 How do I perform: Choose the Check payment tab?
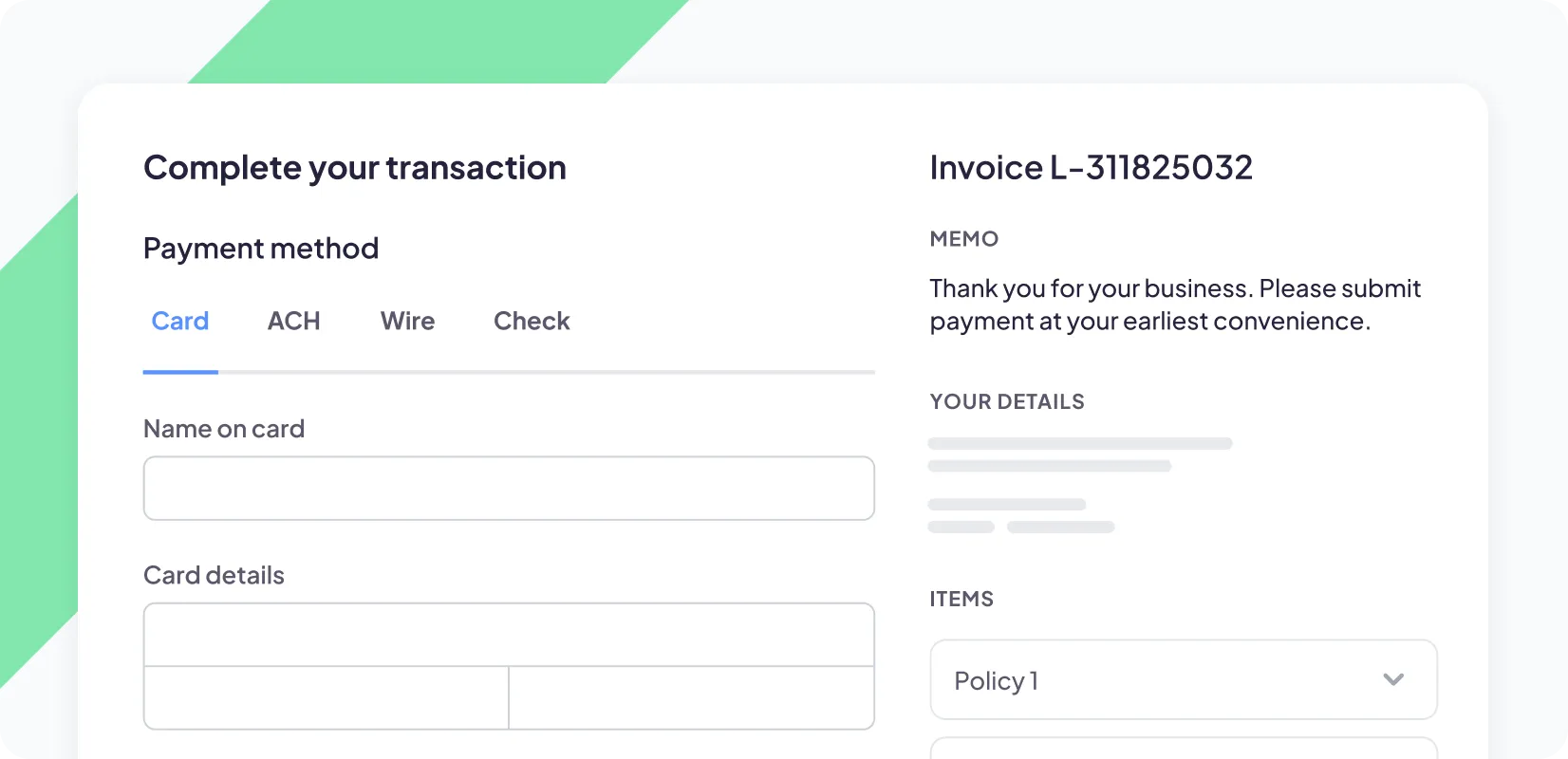(532, 322)
